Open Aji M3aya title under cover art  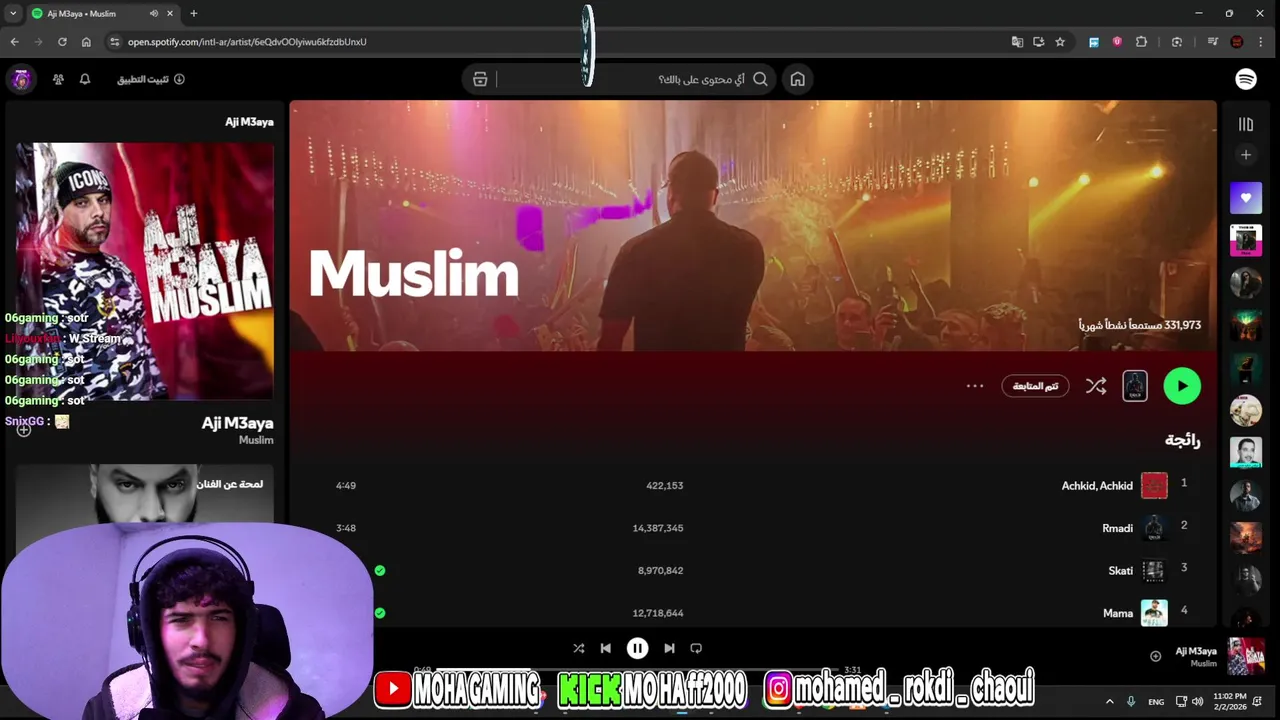coord(237,423)
